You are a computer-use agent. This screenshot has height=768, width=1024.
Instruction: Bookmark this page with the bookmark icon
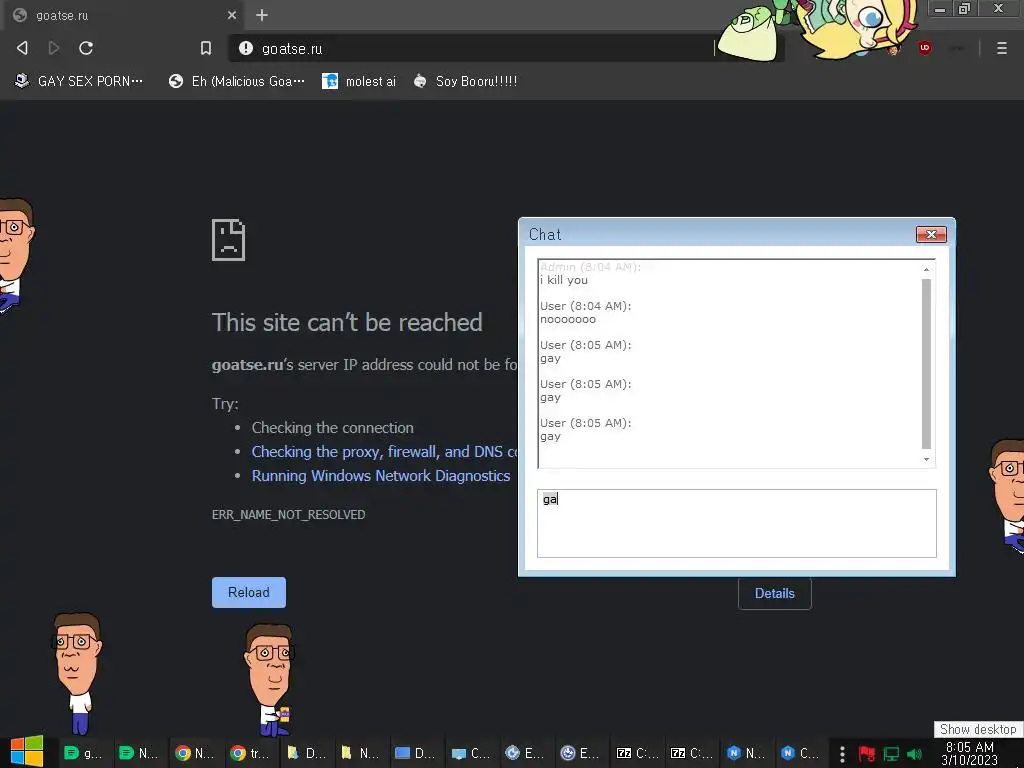tap(206, 48)
